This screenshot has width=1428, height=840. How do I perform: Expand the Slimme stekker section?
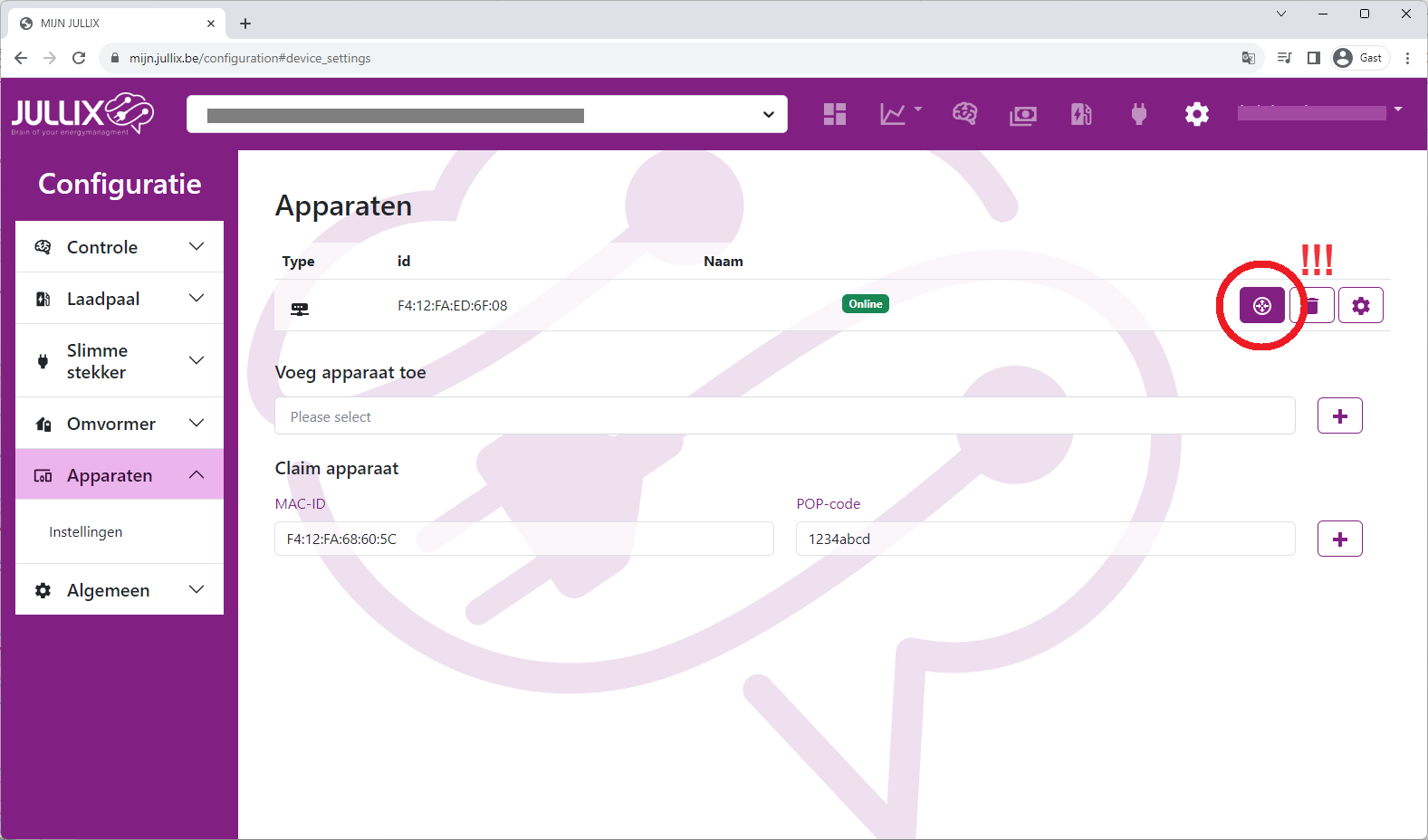[120, 360]
